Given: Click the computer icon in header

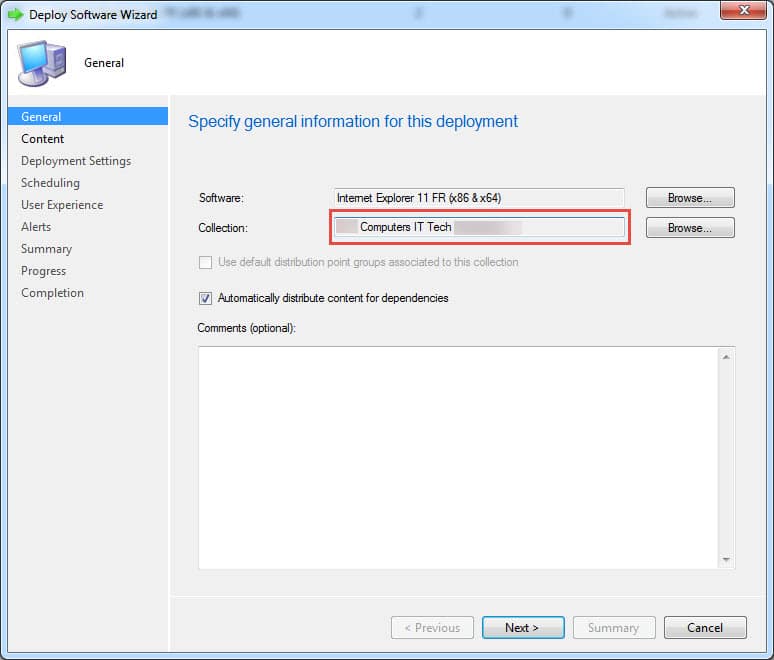Looking at the screenshot, I should [x=41, y=63].
